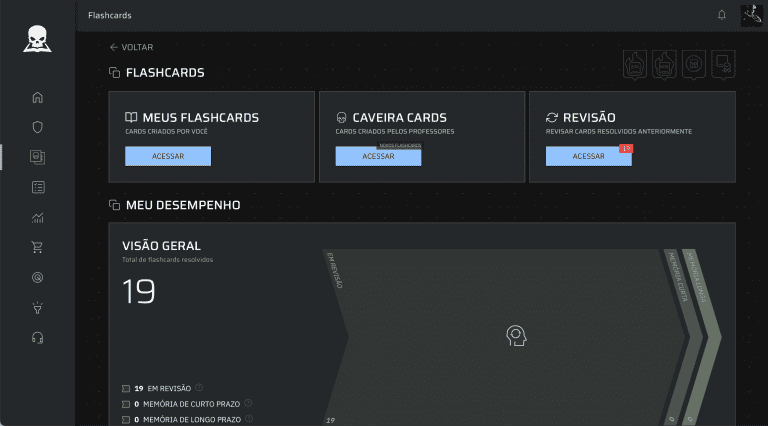Screen dimensions: 768x426
Task: Click the skull logo in sidebar
Action: pyautogui.click(x=38, y=38)
